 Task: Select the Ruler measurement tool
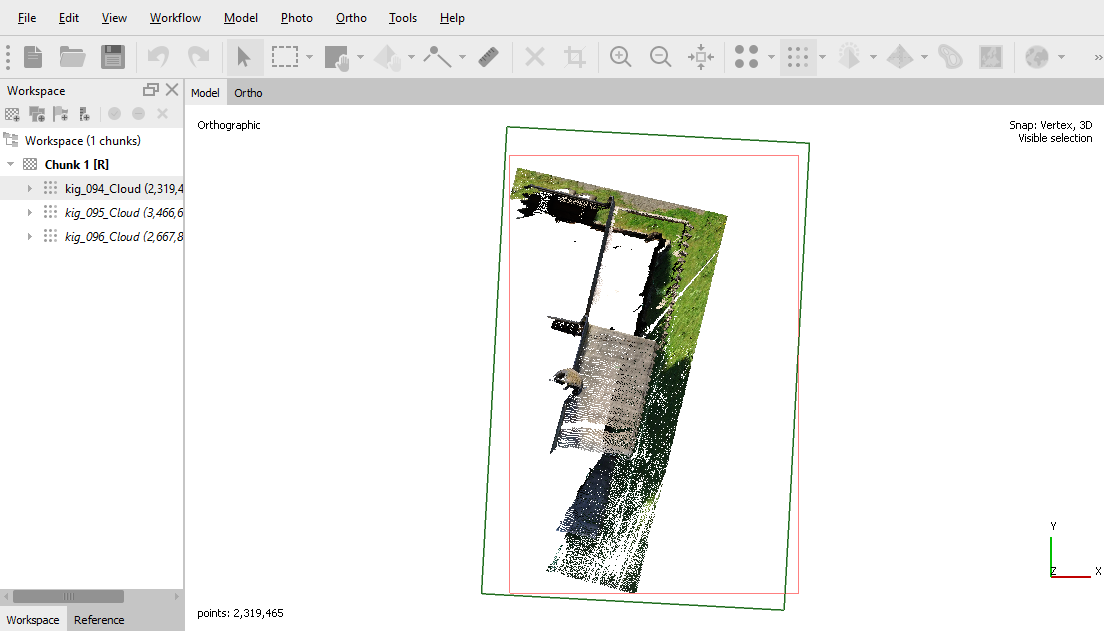tap(488, 57)
